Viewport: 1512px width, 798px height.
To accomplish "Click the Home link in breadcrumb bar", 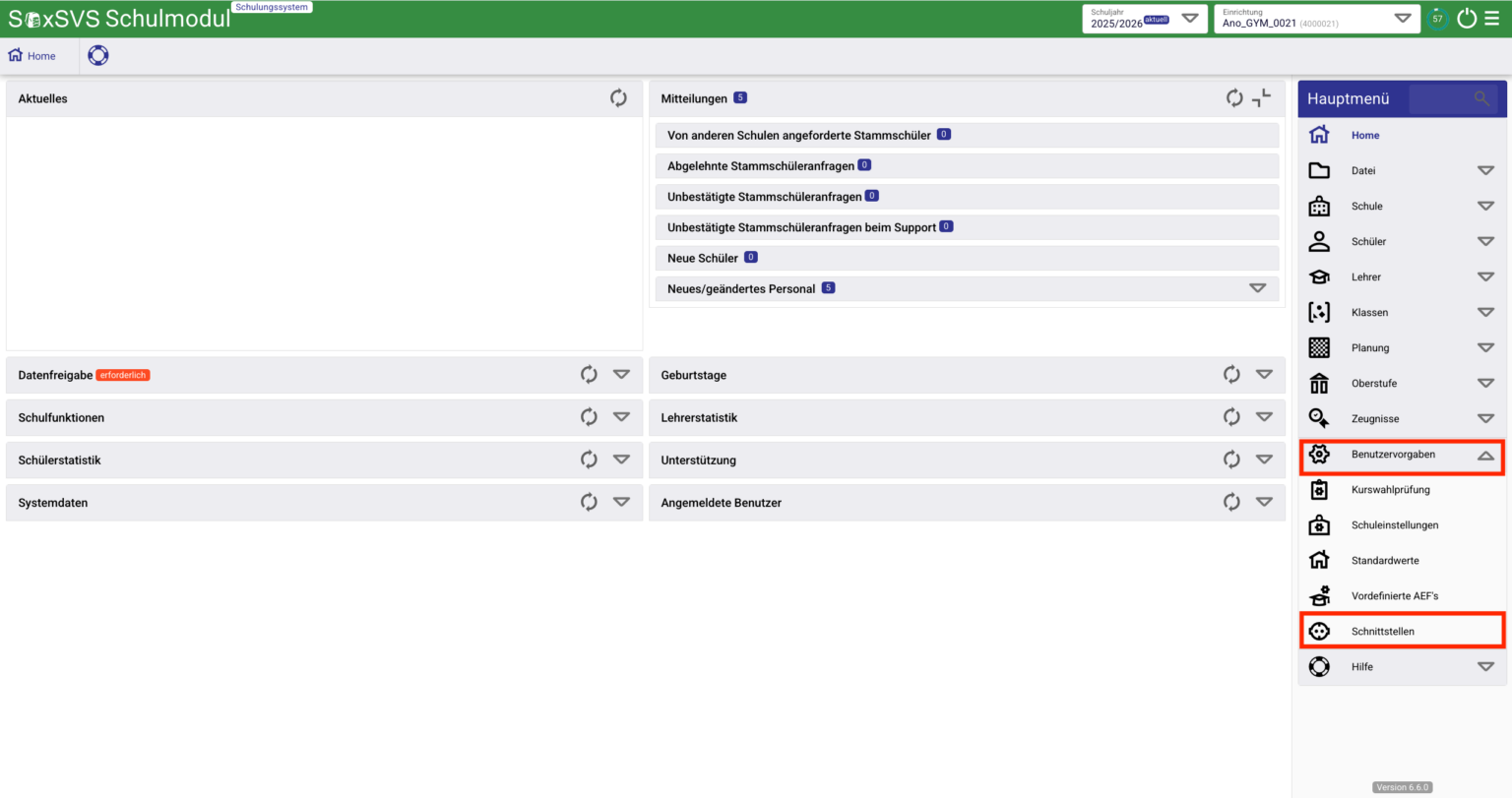I will pyautogui.click(x=32, y=56).
